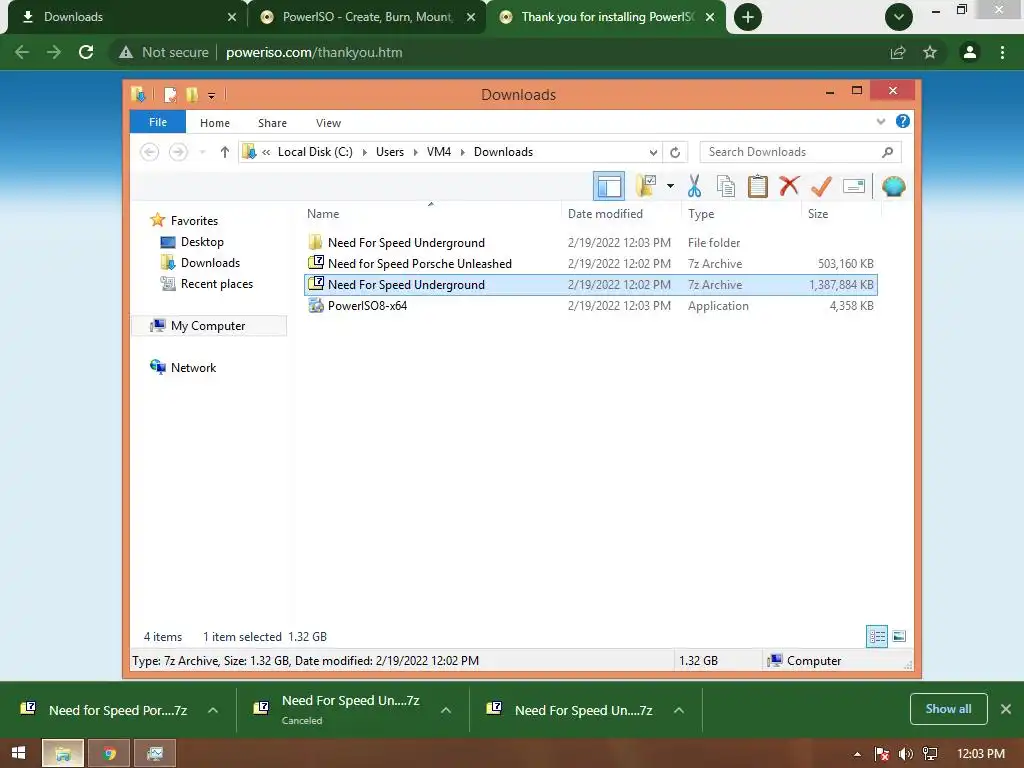
Task: Sort by Type column header
Action: 741,214
